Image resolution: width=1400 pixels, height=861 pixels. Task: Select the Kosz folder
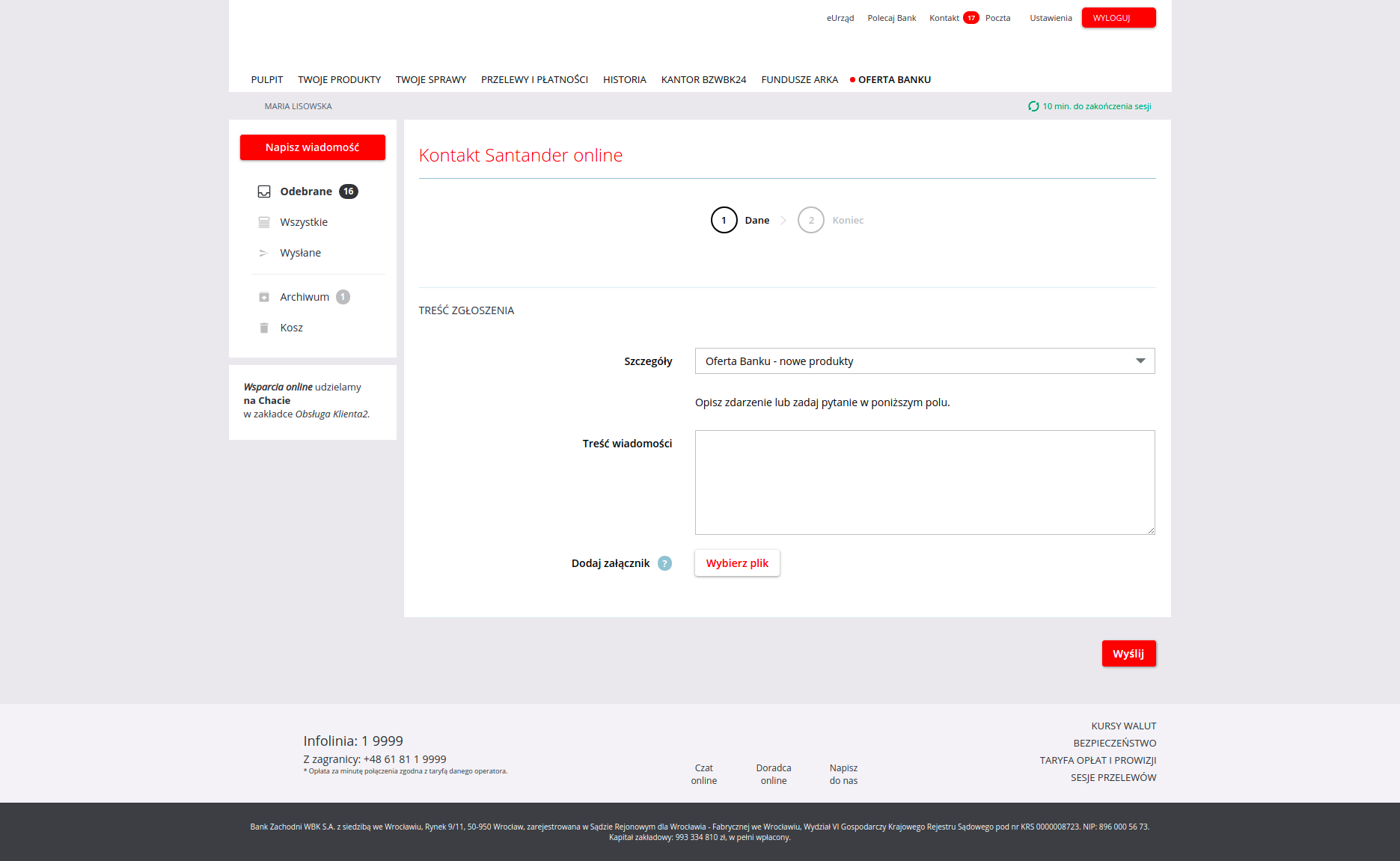click(292, 328)
